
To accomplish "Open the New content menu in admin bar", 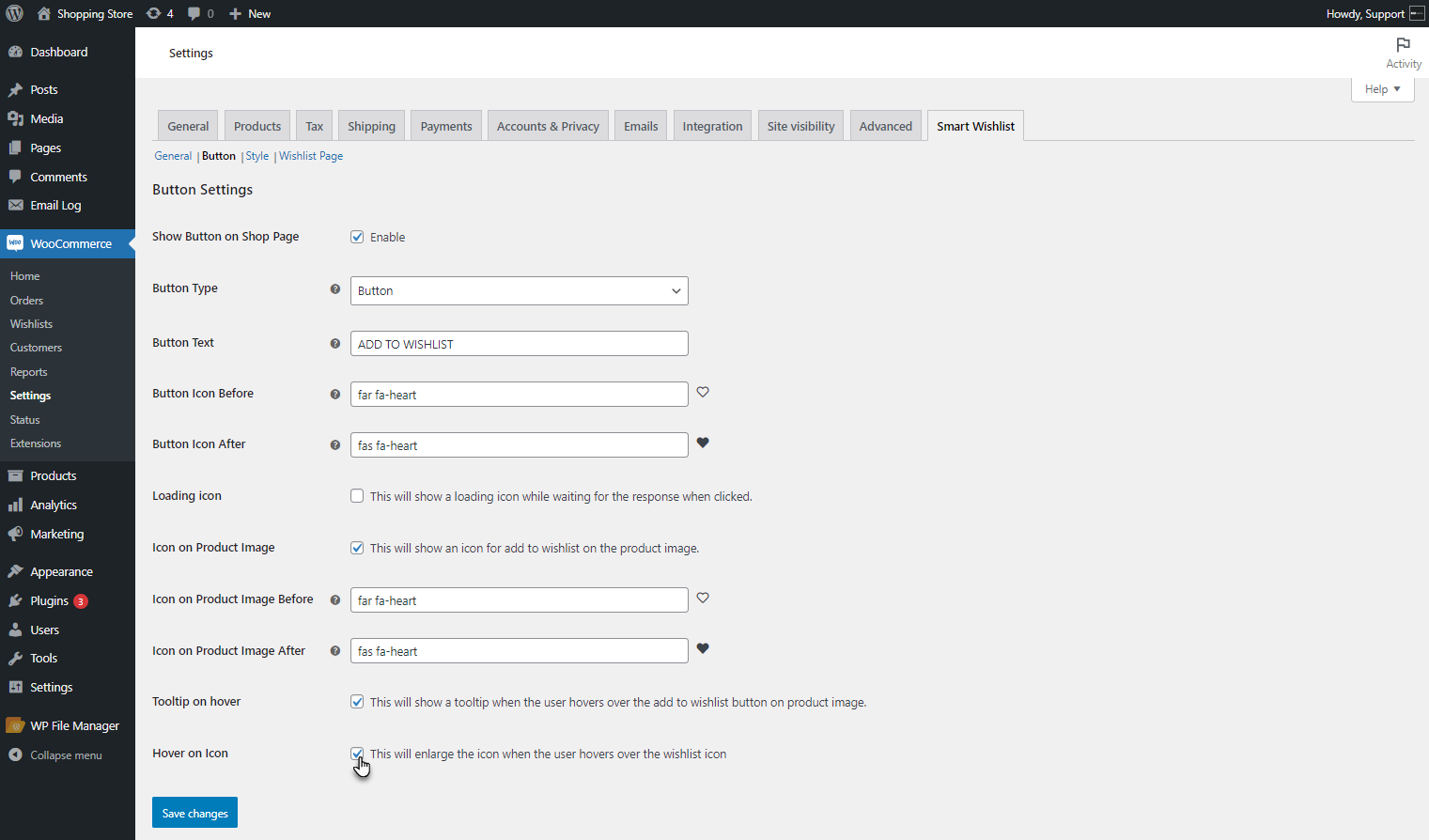I will [x=250, y=13].
